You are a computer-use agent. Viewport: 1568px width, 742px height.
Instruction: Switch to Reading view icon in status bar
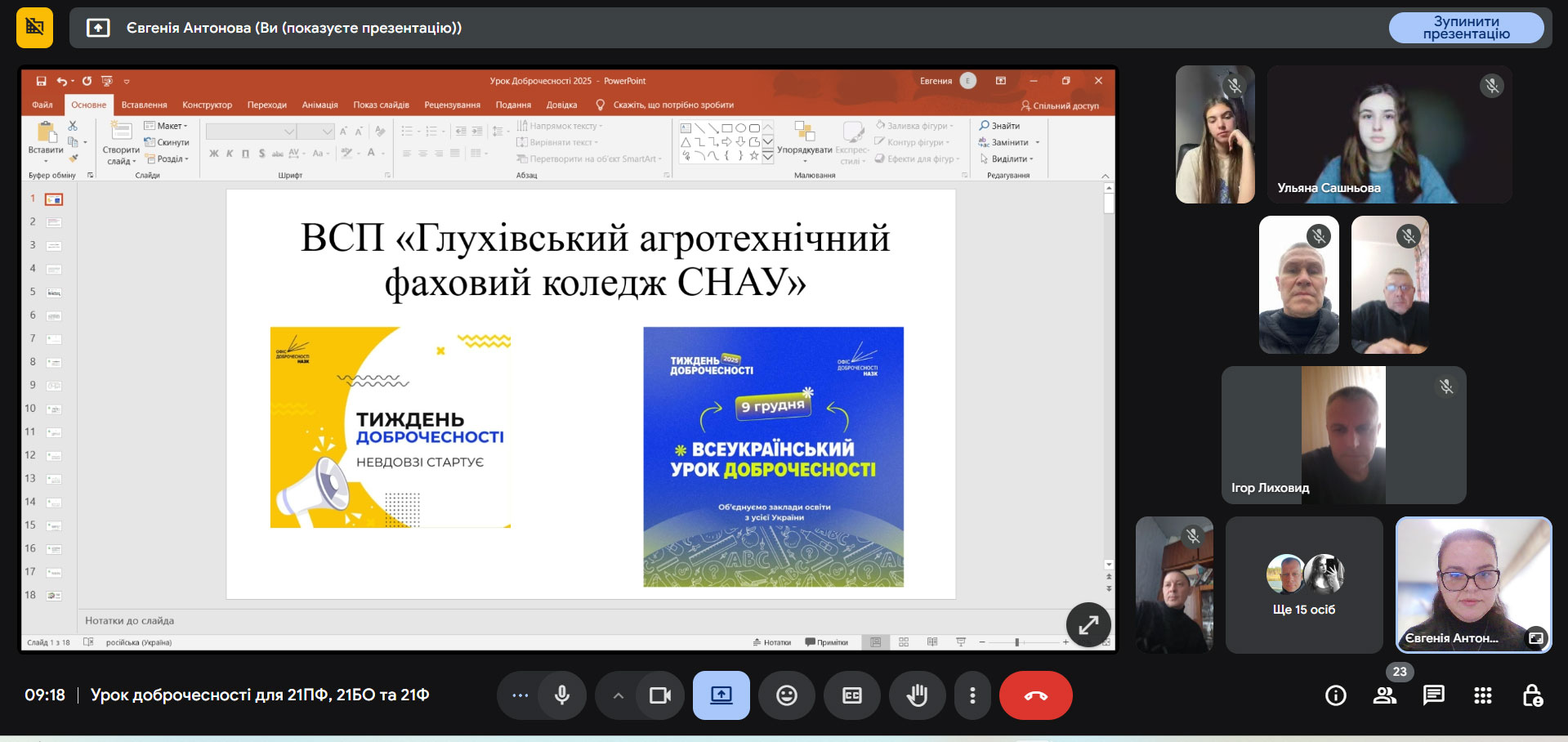coord(932,642)
